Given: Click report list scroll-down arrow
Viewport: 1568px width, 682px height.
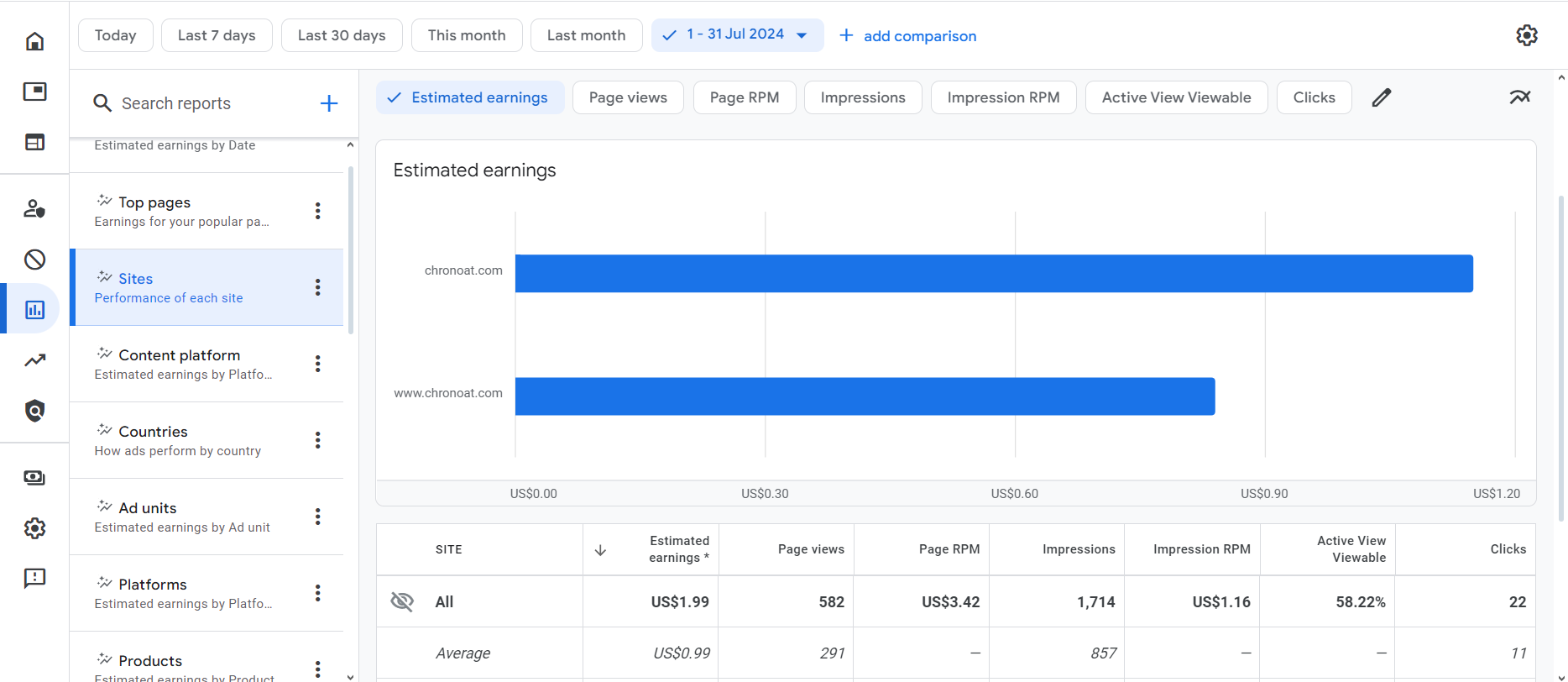Looking at the screenshot, I should [350, 676].
